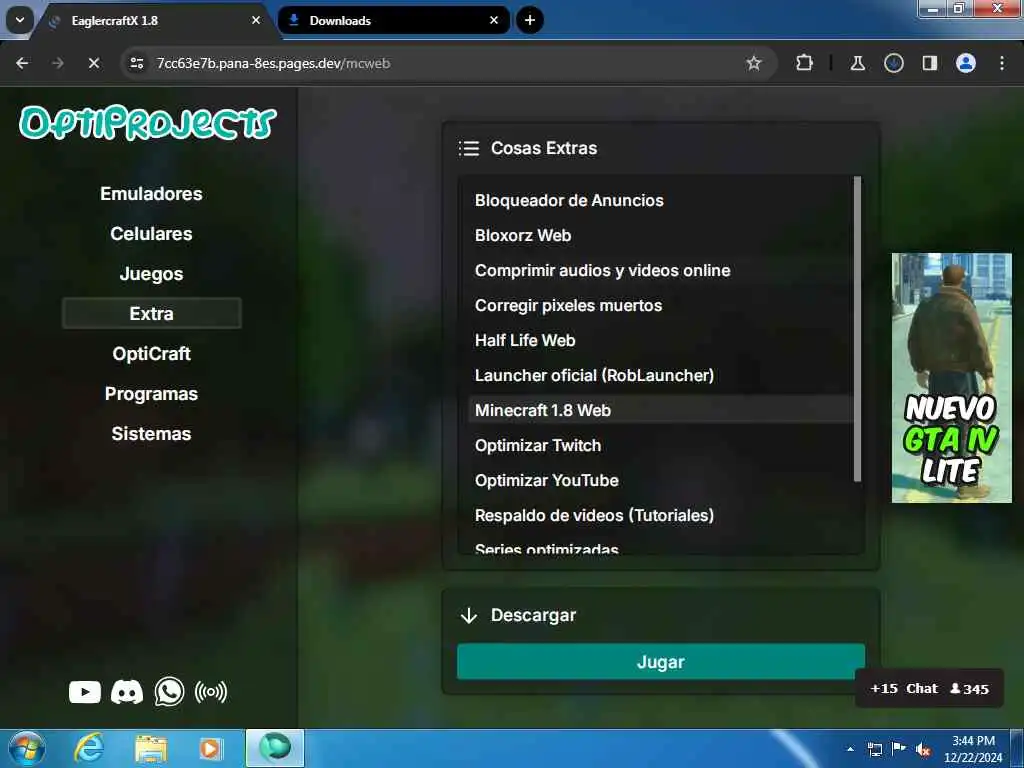Select Bloxorz Web in the list
This screenshot has height=768, width=1024.
(660, 236)
